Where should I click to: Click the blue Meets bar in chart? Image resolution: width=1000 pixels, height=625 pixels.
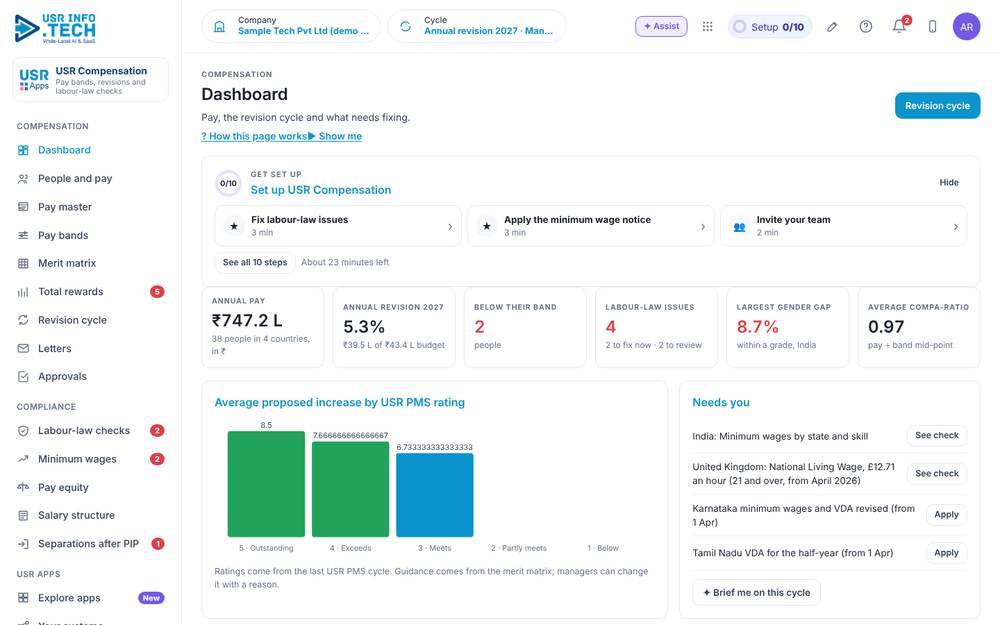point(434,495)
